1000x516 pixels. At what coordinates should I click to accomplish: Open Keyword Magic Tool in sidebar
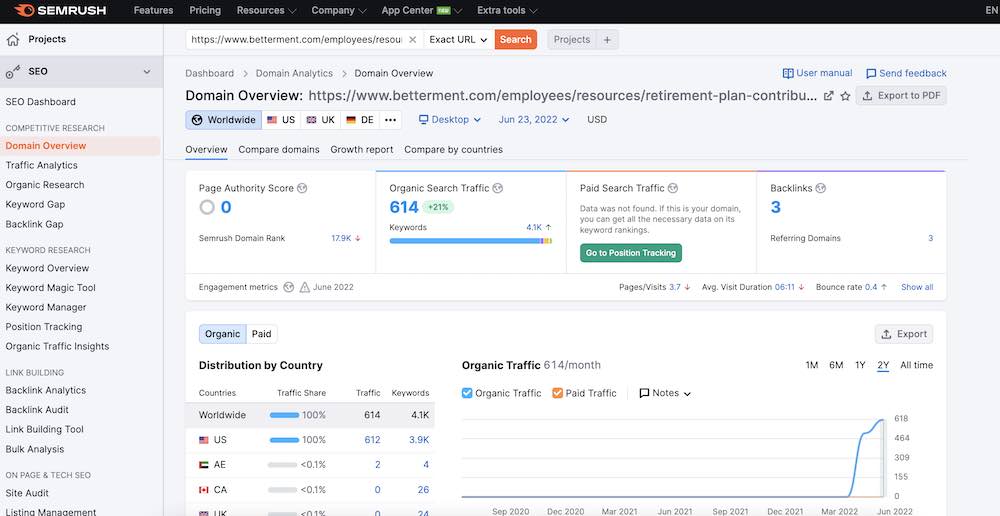[x=50, y=288]
